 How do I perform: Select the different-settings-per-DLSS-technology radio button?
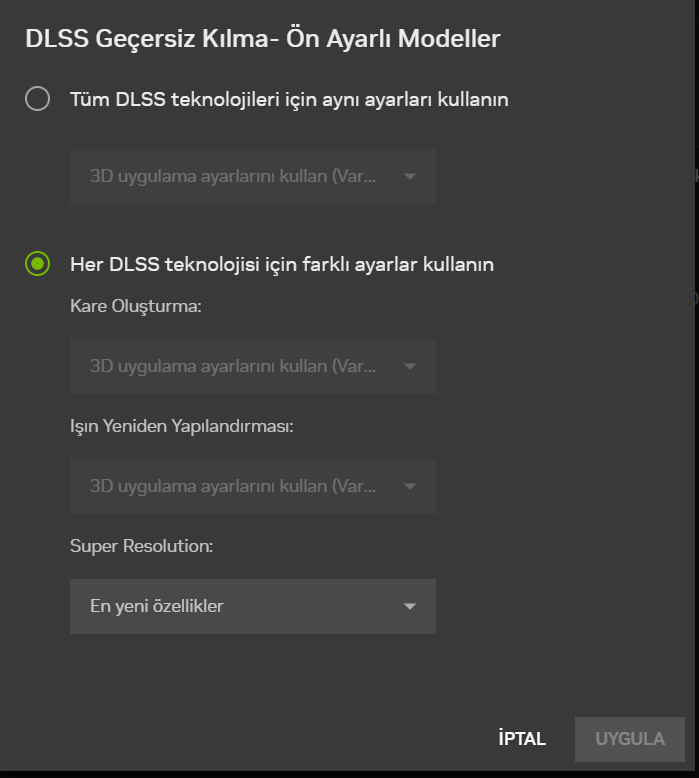(x=37, y=264)
